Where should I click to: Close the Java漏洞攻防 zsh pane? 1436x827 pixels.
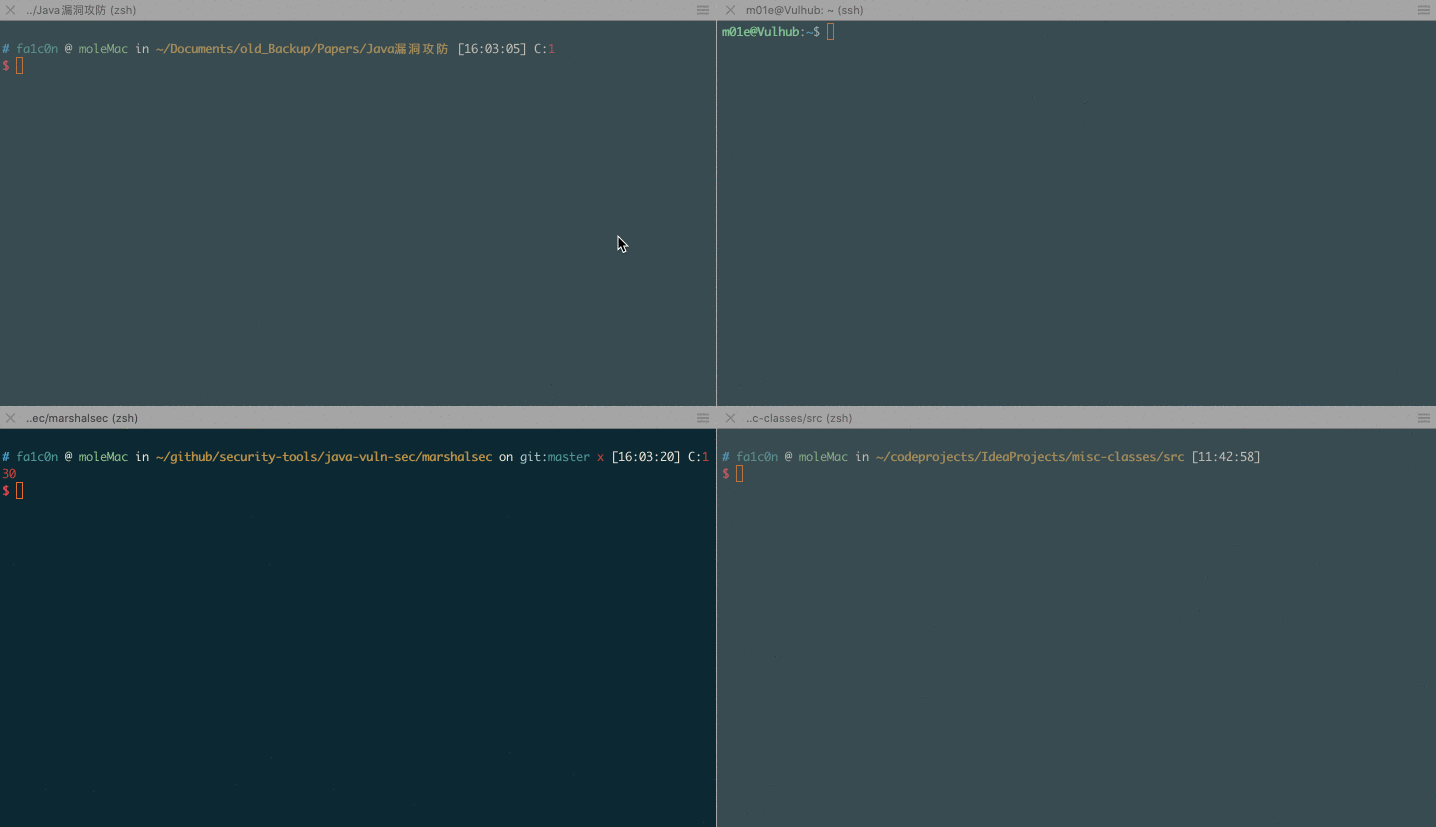coord(10,10)
